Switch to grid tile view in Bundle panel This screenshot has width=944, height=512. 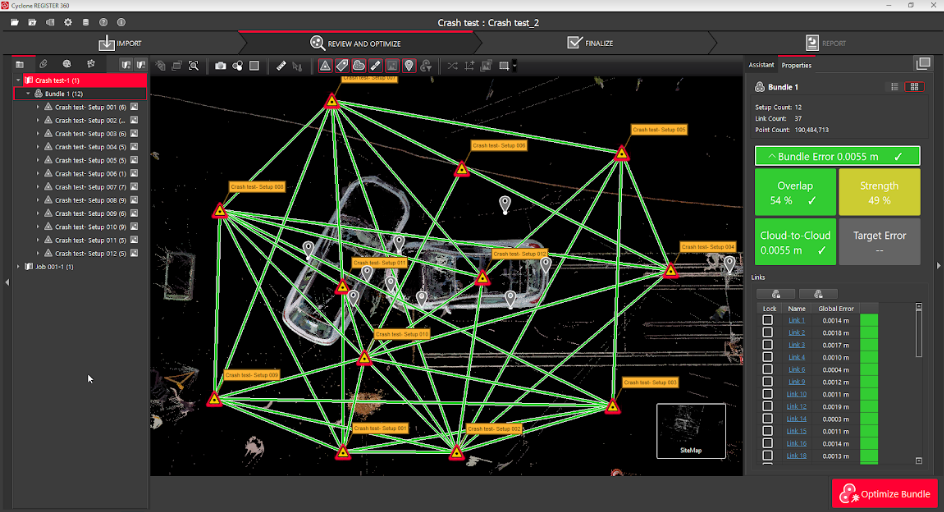(912, 87)
